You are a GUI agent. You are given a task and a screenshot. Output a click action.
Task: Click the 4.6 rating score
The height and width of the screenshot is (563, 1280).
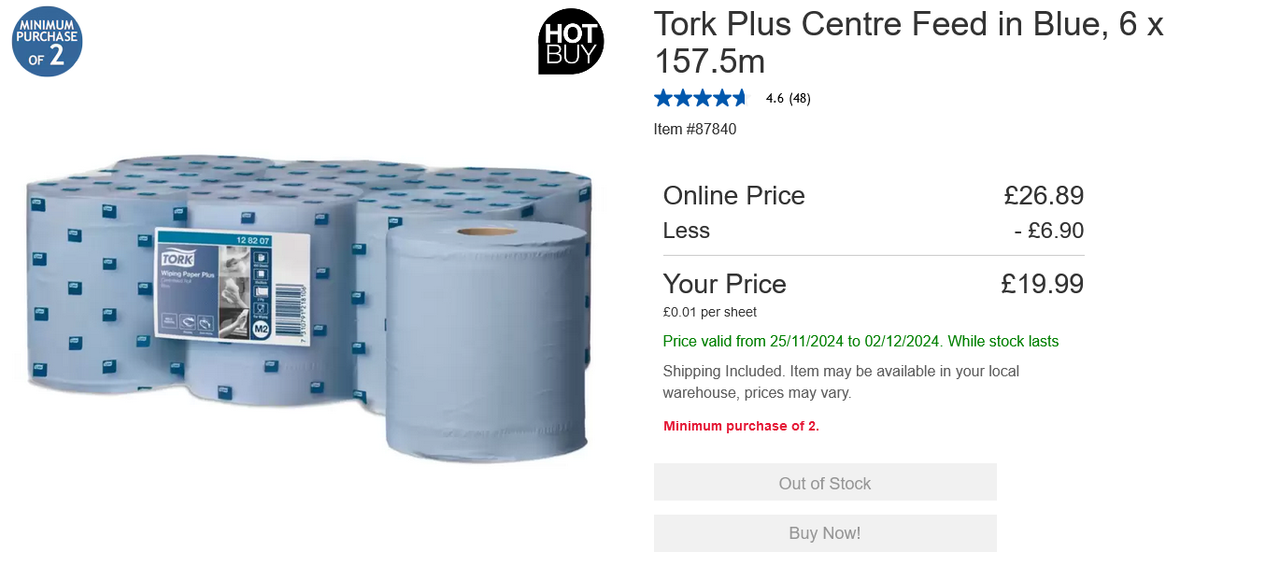coord(775,98)
